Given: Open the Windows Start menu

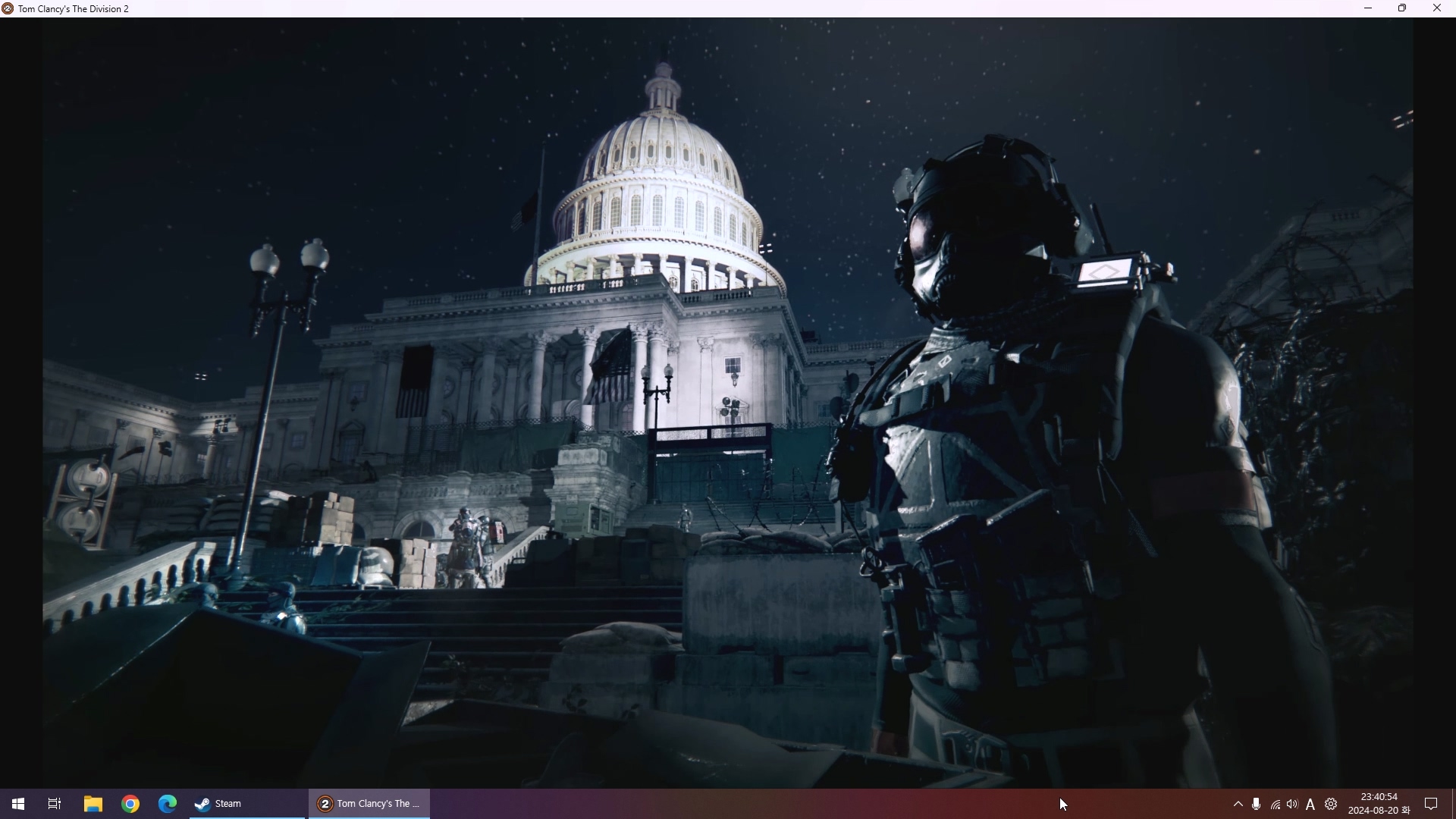Looking at the screenshot, I should 18,804.
